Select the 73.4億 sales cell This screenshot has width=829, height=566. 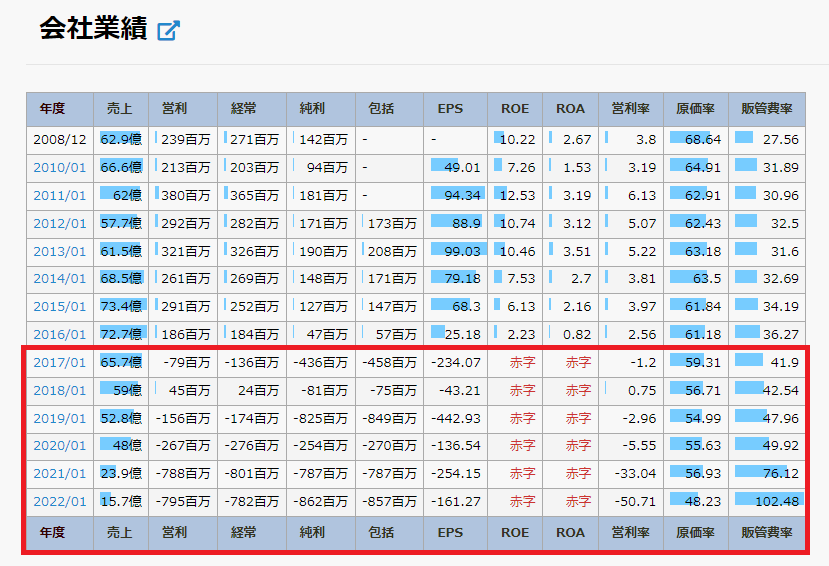(x=121, y=307)
